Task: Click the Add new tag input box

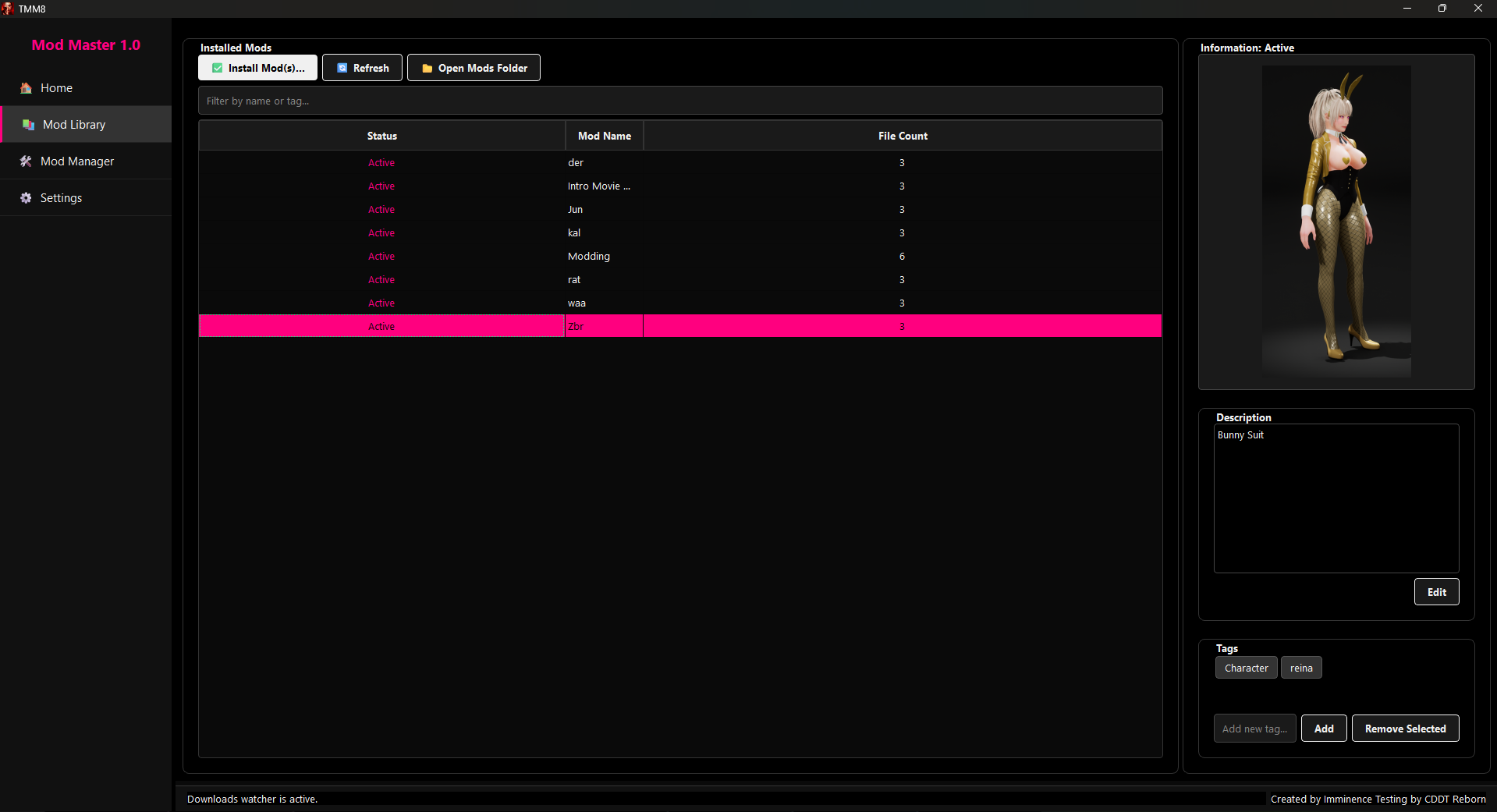Action: coord(1254,728)
